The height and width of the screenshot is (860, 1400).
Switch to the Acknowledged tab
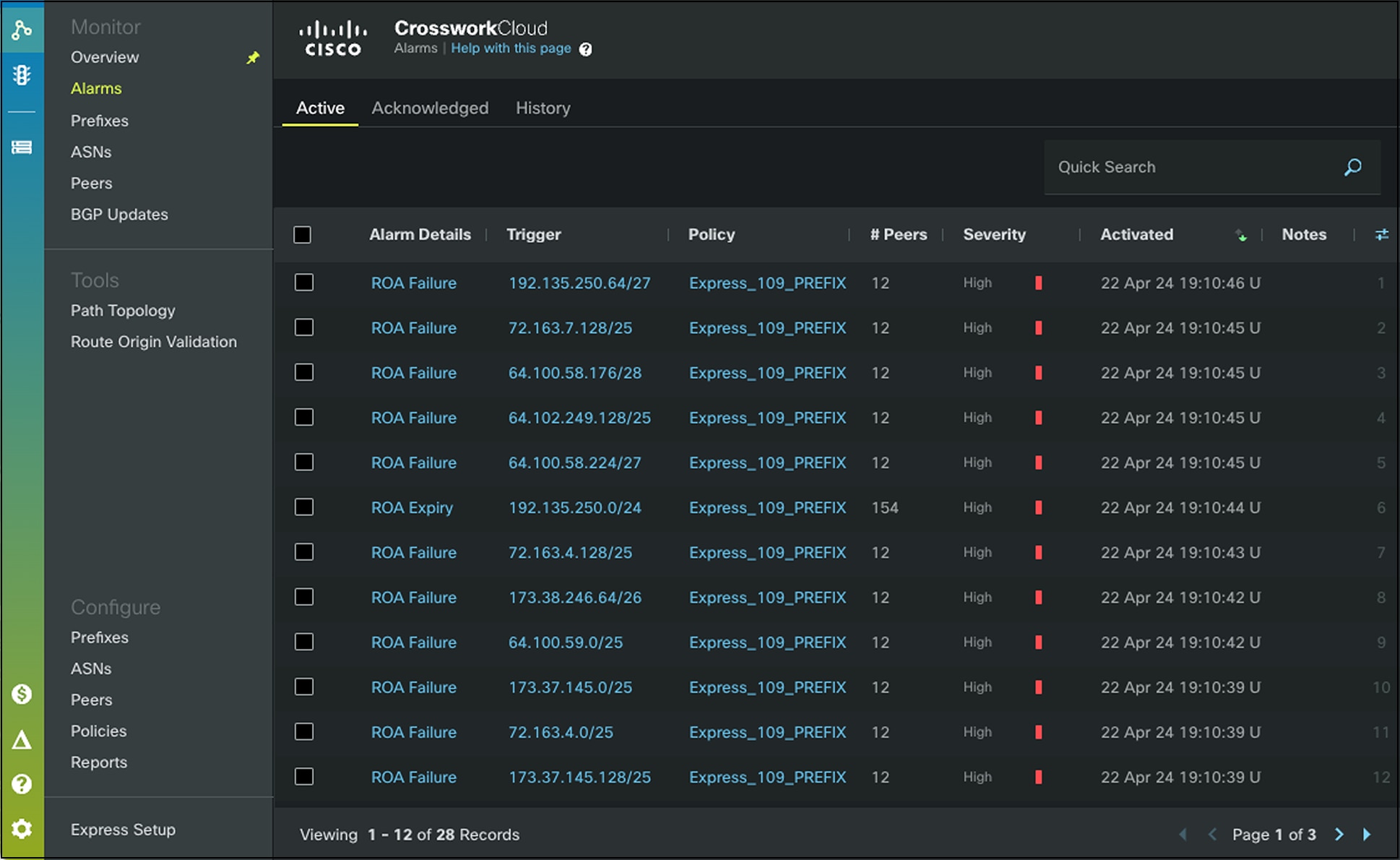click(x=430, y=108)
